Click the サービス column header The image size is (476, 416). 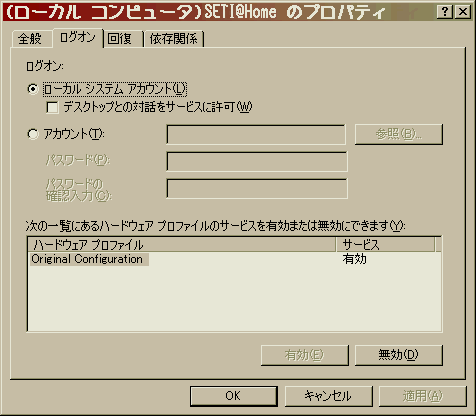pyautogui.click(x=385, y=245)
